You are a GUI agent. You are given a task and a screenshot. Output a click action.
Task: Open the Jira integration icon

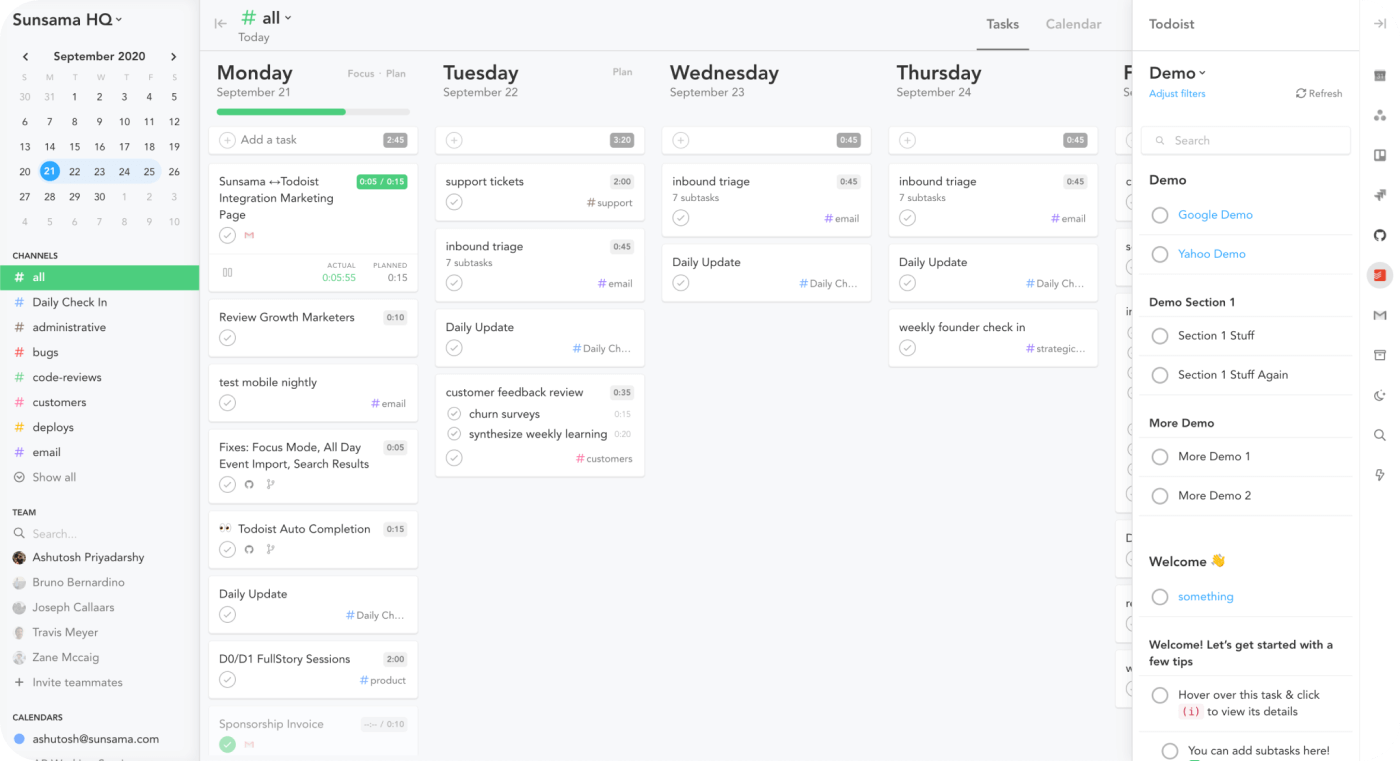click(x=1380, y=195)
